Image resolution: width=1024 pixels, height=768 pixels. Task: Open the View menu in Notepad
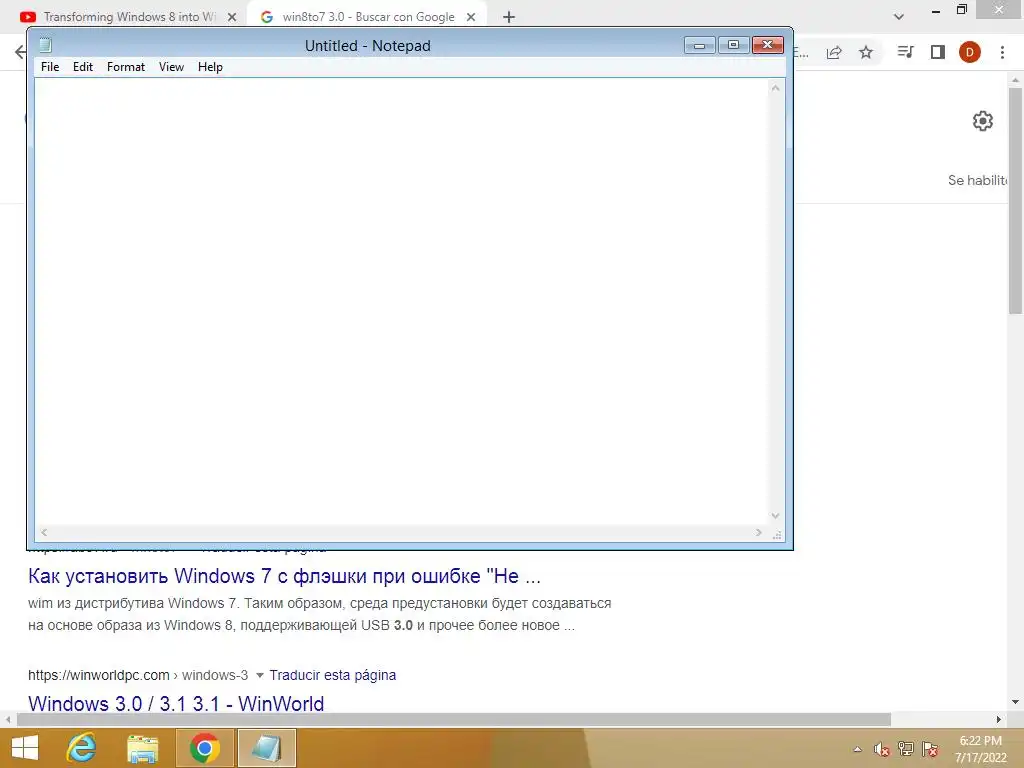point(171,67)
